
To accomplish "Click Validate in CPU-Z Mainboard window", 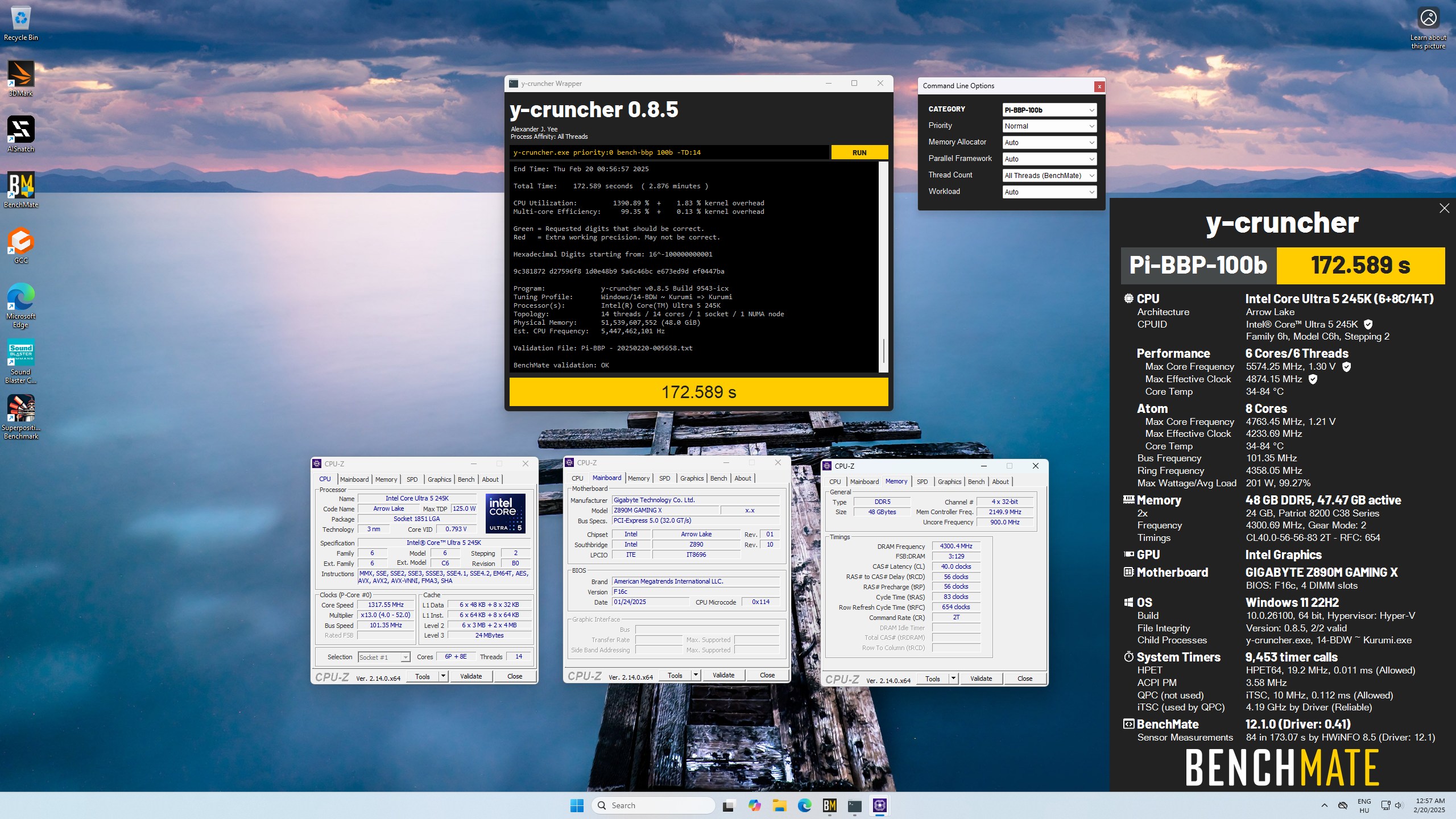I will (x=723, y=675).
